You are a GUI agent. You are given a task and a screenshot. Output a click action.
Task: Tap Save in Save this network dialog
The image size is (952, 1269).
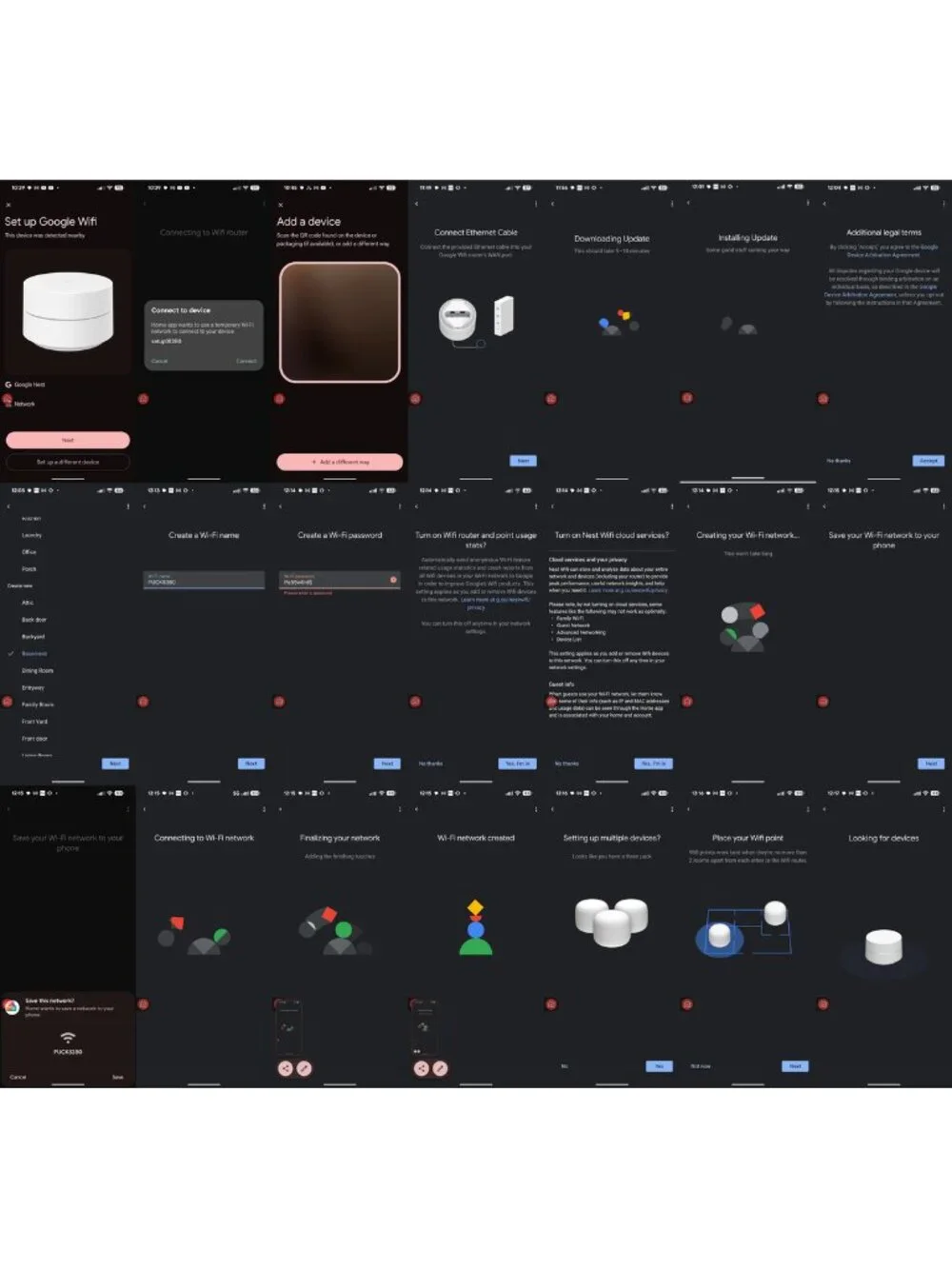point(118,1077)
